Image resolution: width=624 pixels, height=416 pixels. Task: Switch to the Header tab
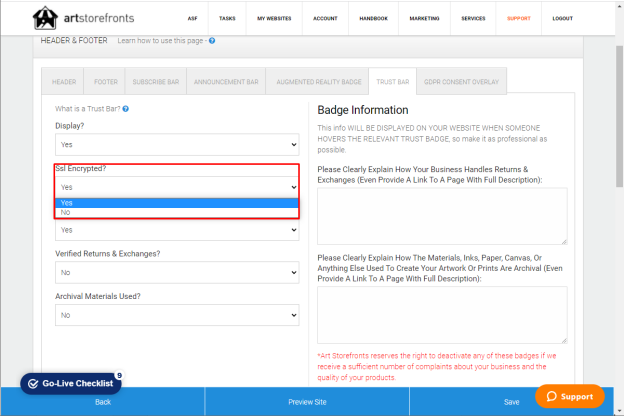point(63,82)
